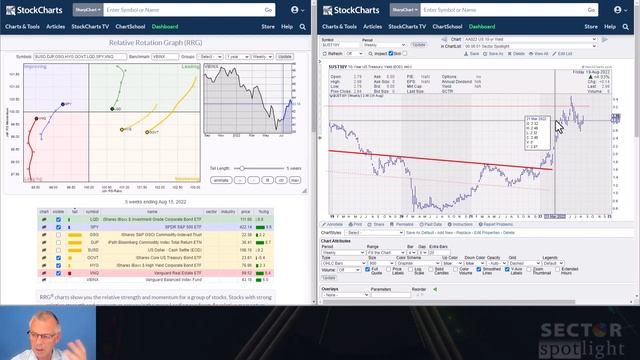
Task: Open ChartStyles Select dropdown
Action: [x=374, y=233]
